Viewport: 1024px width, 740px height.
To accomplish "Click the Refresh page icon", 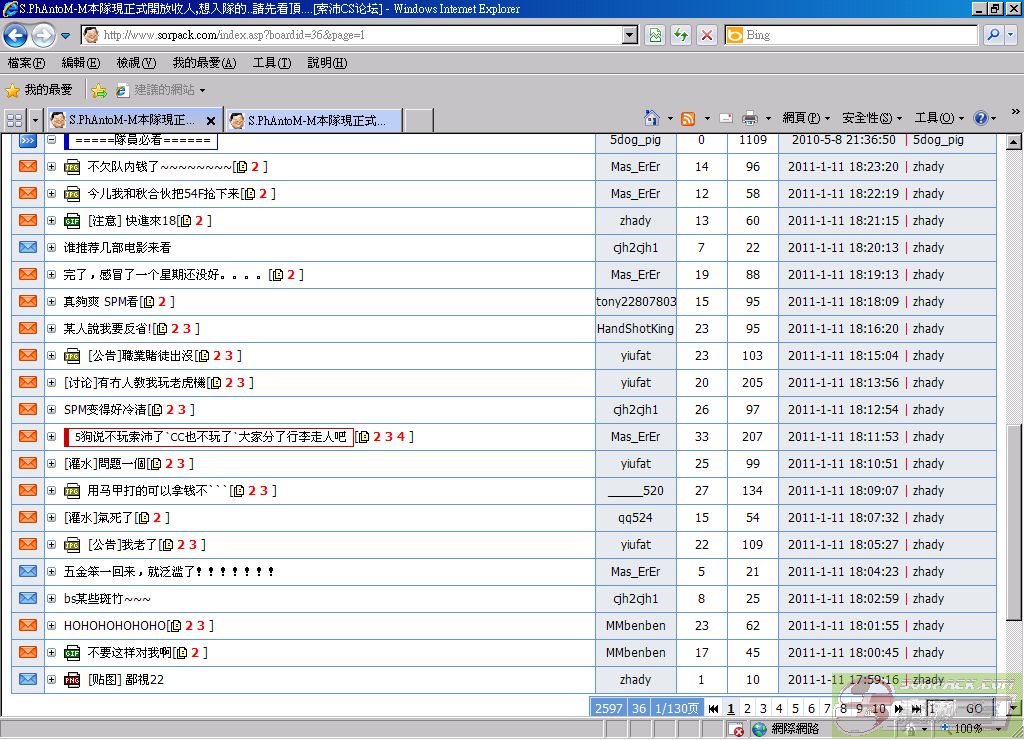I will [681, 35].
